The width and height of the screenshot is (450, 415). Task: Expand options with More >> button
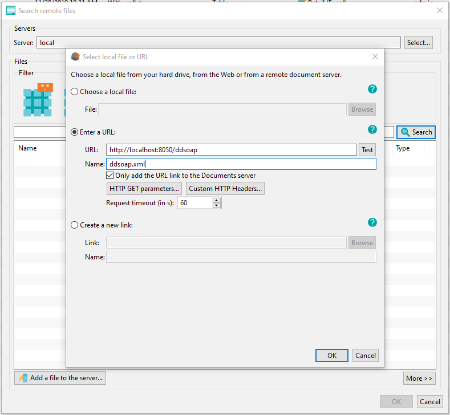pyautogui.click(x=419, y=378)
